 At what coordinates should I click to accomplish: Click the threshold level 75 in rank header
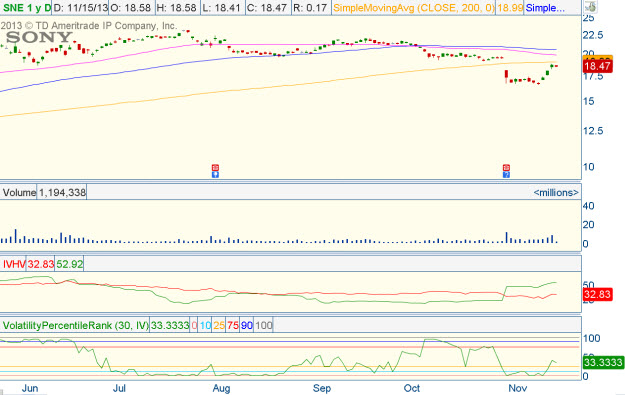coord(233,326)
